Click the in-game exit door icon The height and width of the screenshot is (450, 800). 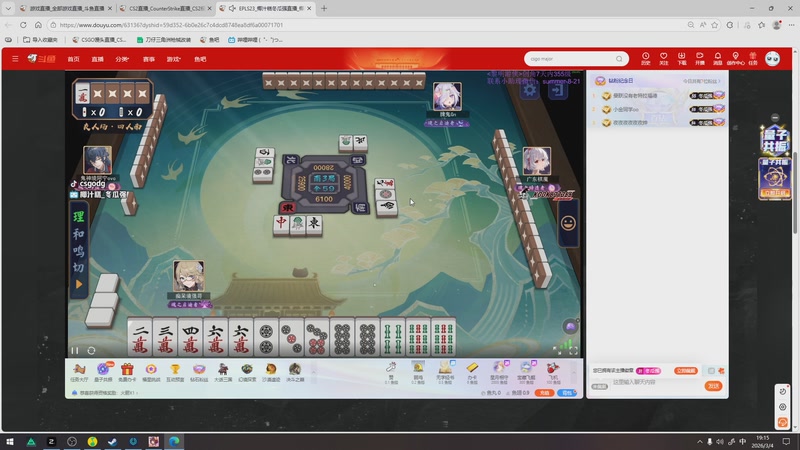(x=558, y=90)
